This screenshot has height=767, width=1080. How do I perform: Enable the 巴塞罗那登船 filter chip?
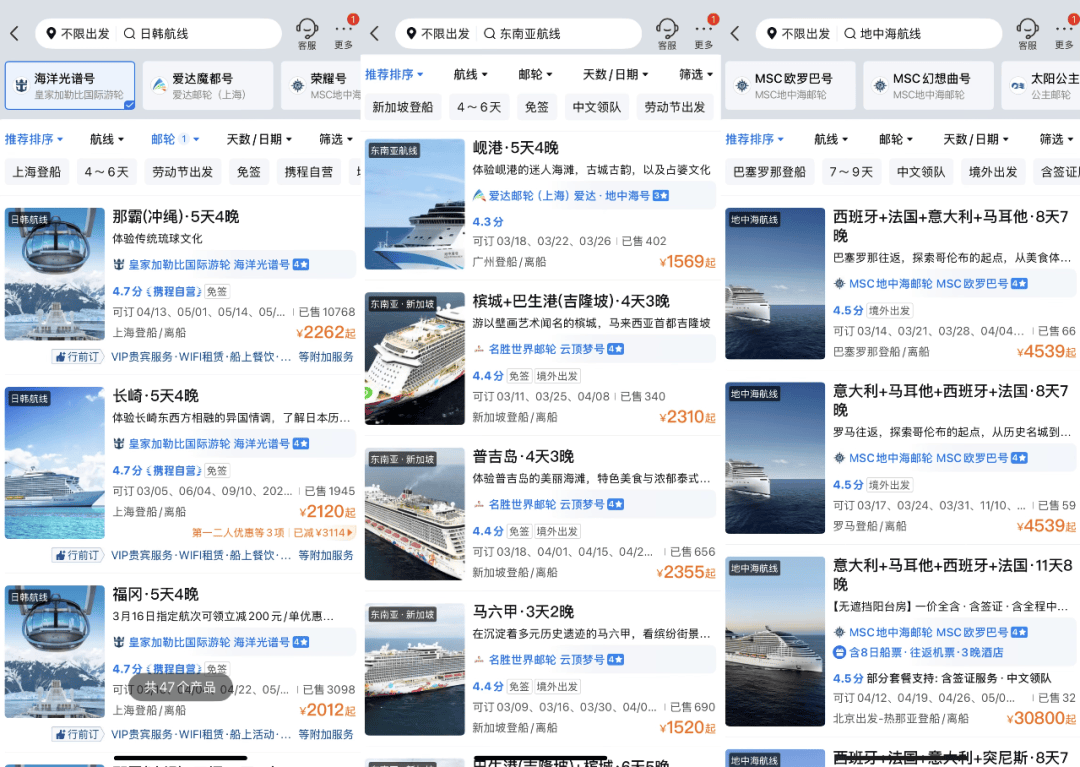(x=771, y=172)
